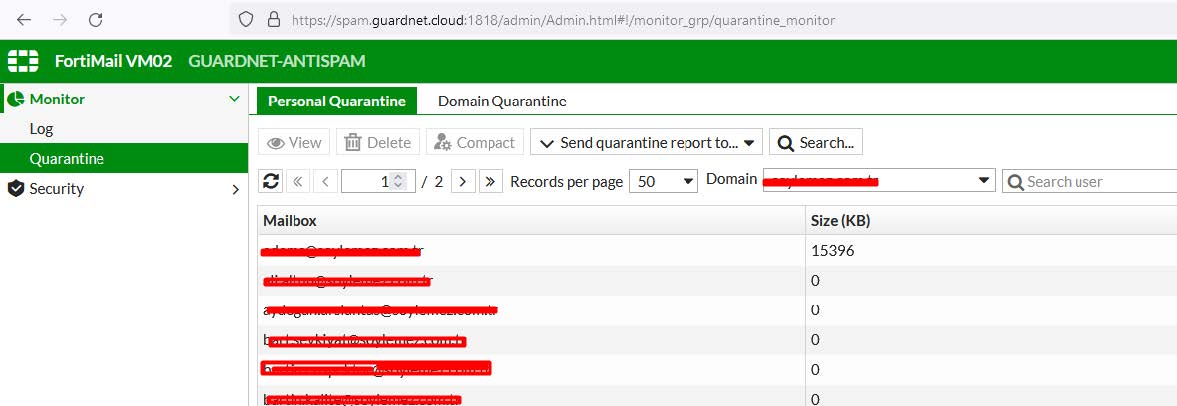
Task: Click the Fortinet logo icon
Action: [x=23, y=61]
